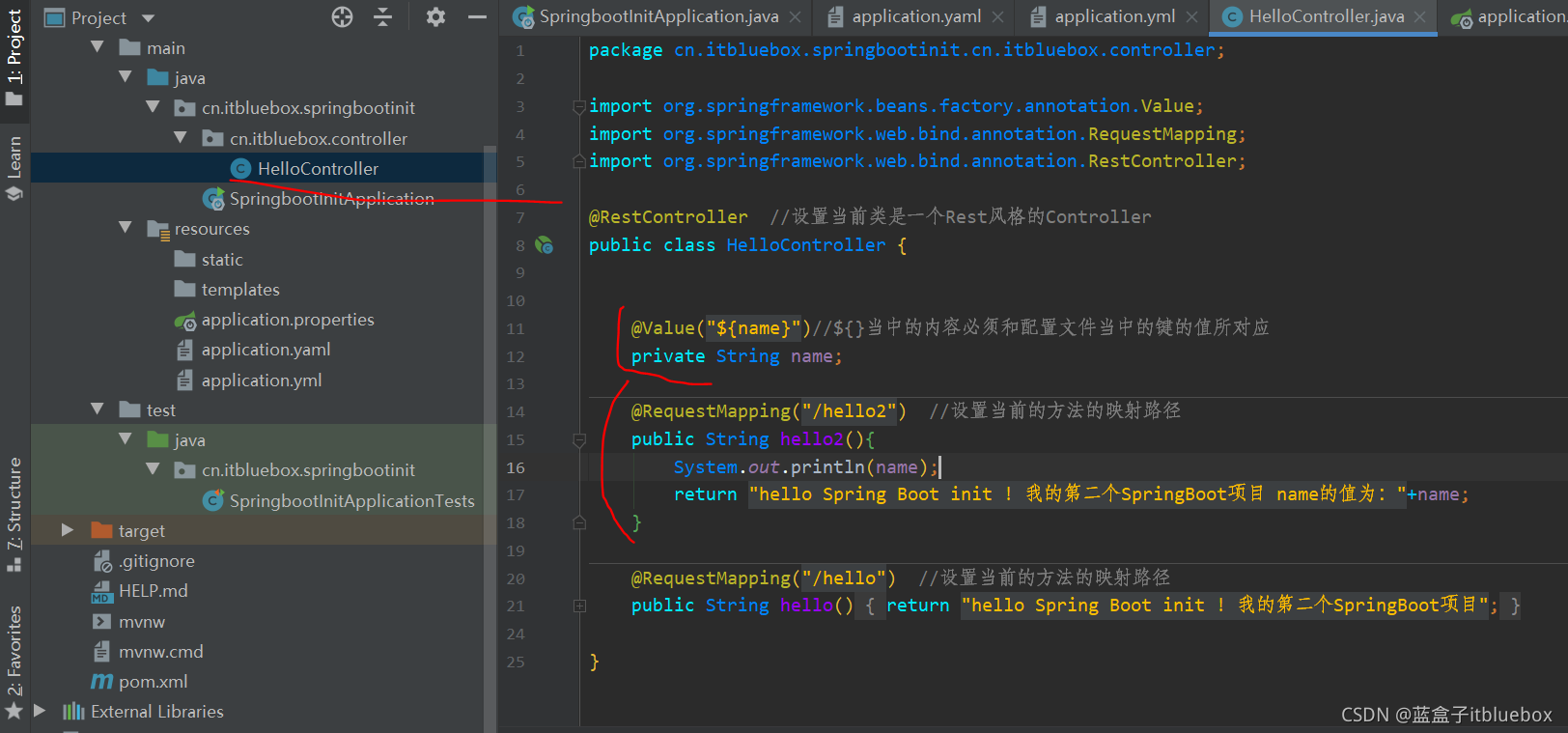Switch to application.yaml editor tab

click(915, 16)
